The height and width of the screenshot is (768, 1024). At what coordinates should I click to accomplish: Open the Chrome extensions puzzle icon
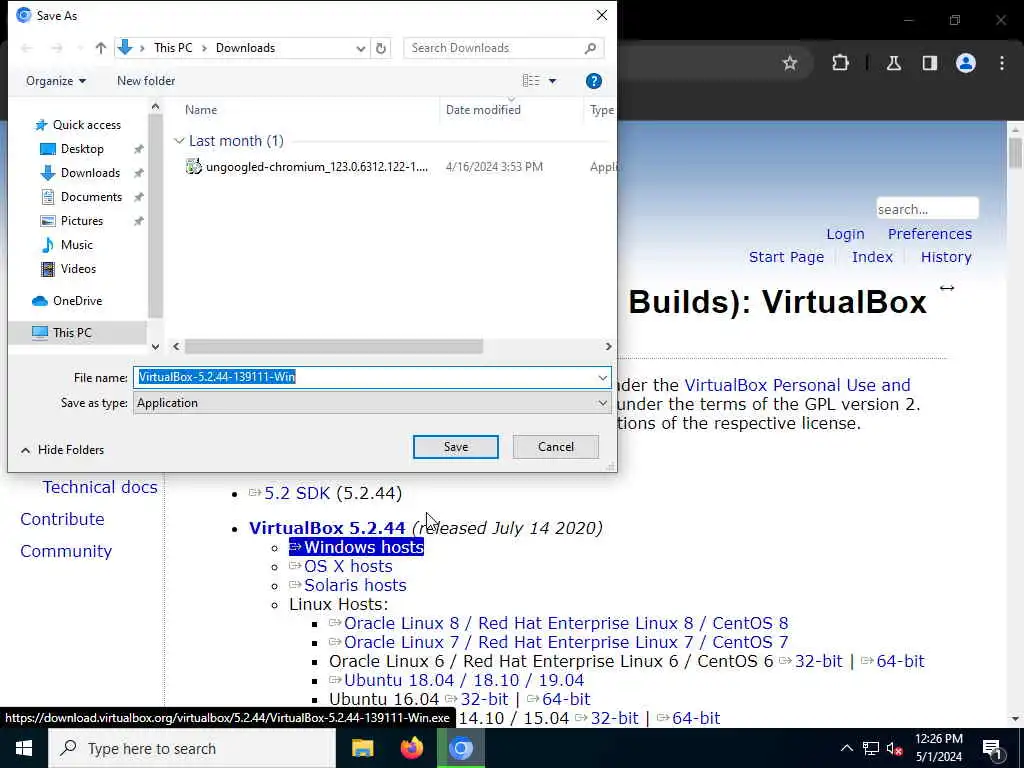[840, 63]
